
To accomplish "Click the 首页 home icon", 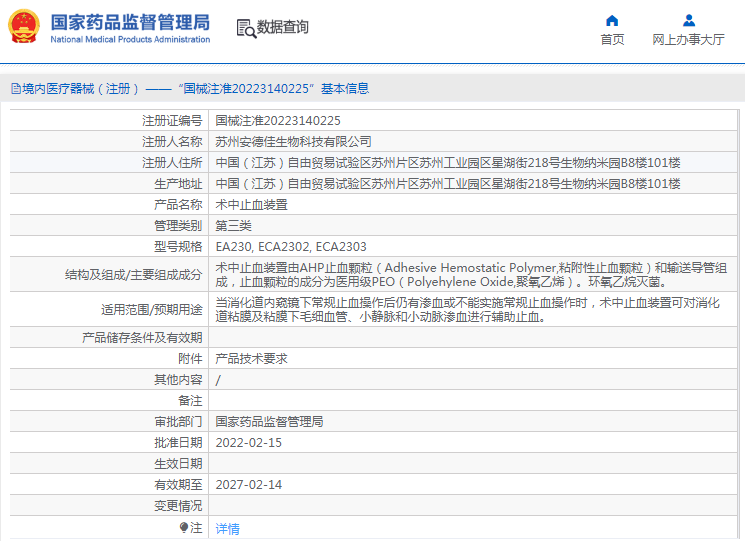I will pos(612,20).
